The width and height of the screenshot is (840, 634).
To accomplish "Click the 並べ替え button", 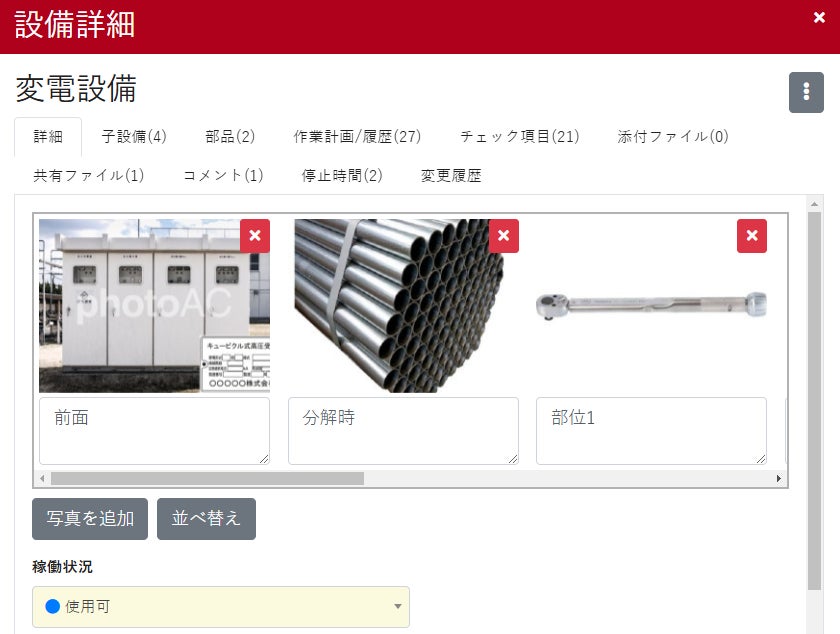I will (x=206, y=519).
